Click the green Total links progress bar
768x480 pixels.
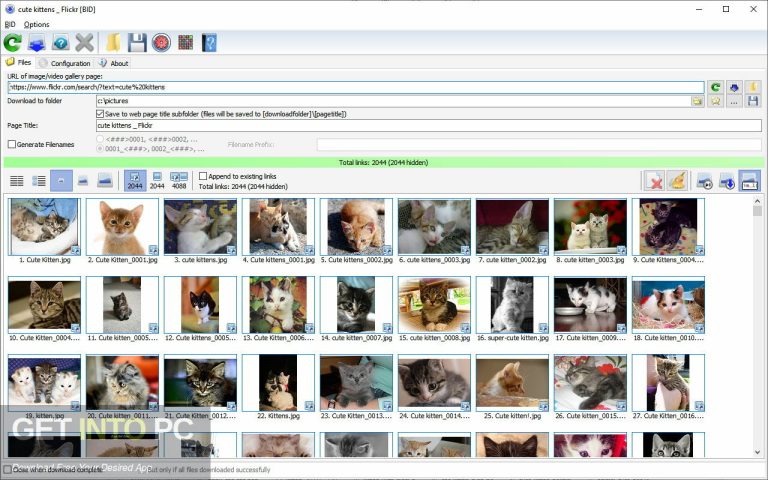[384, 163]
